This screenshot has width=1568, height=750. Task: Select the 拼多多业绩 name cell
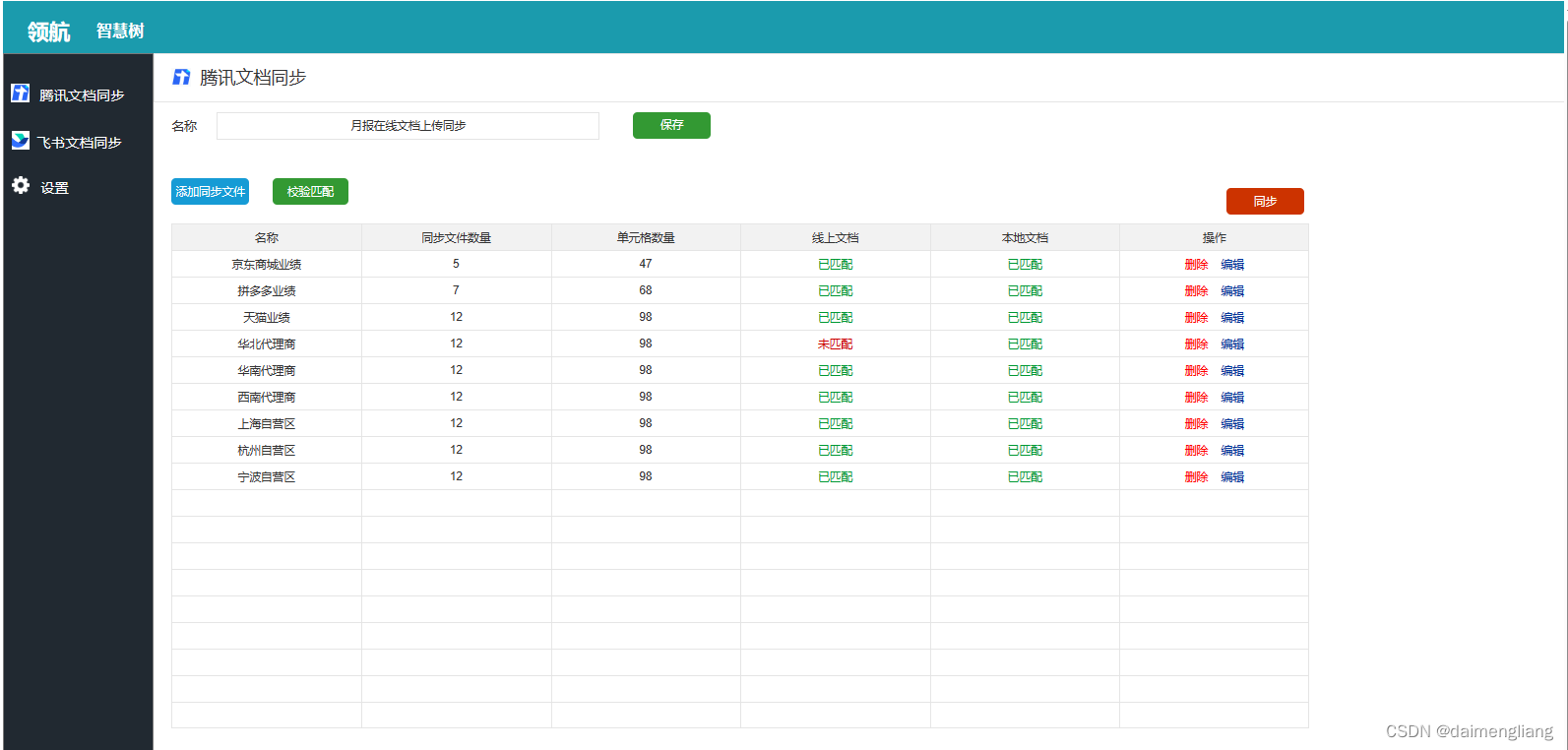(x=267, y=291)
